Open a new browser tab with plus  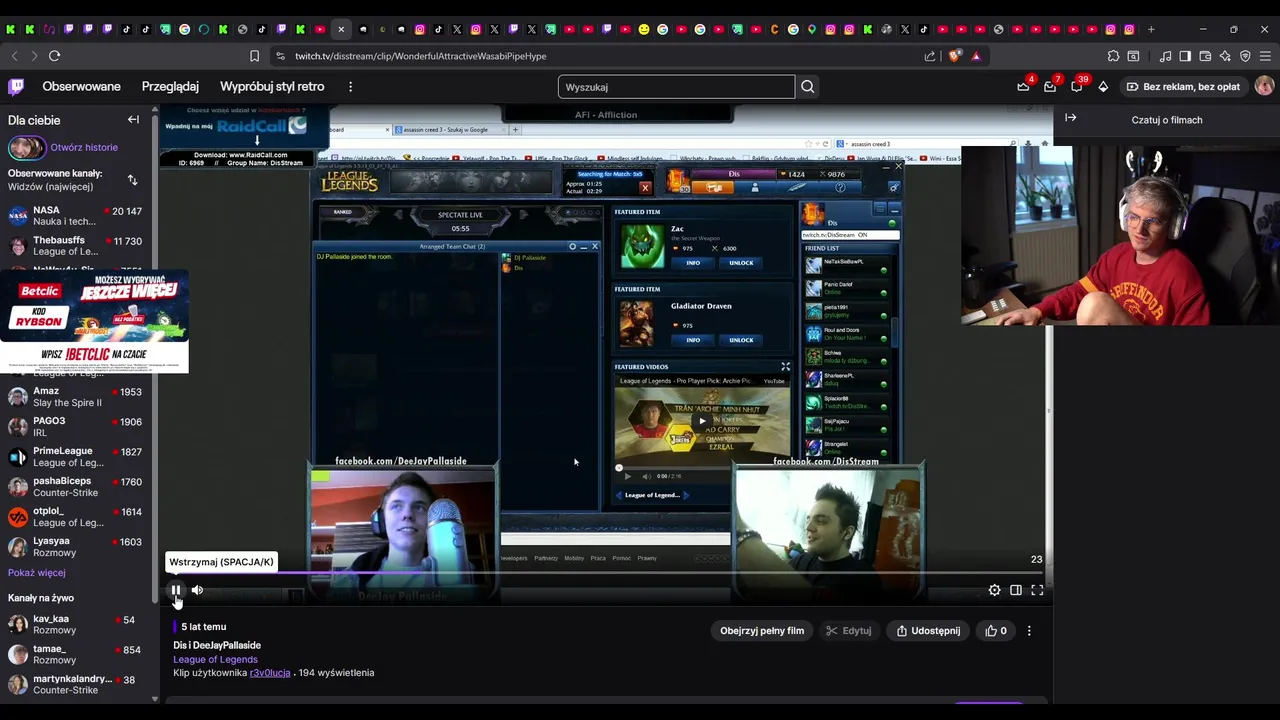click(1151, 29)
